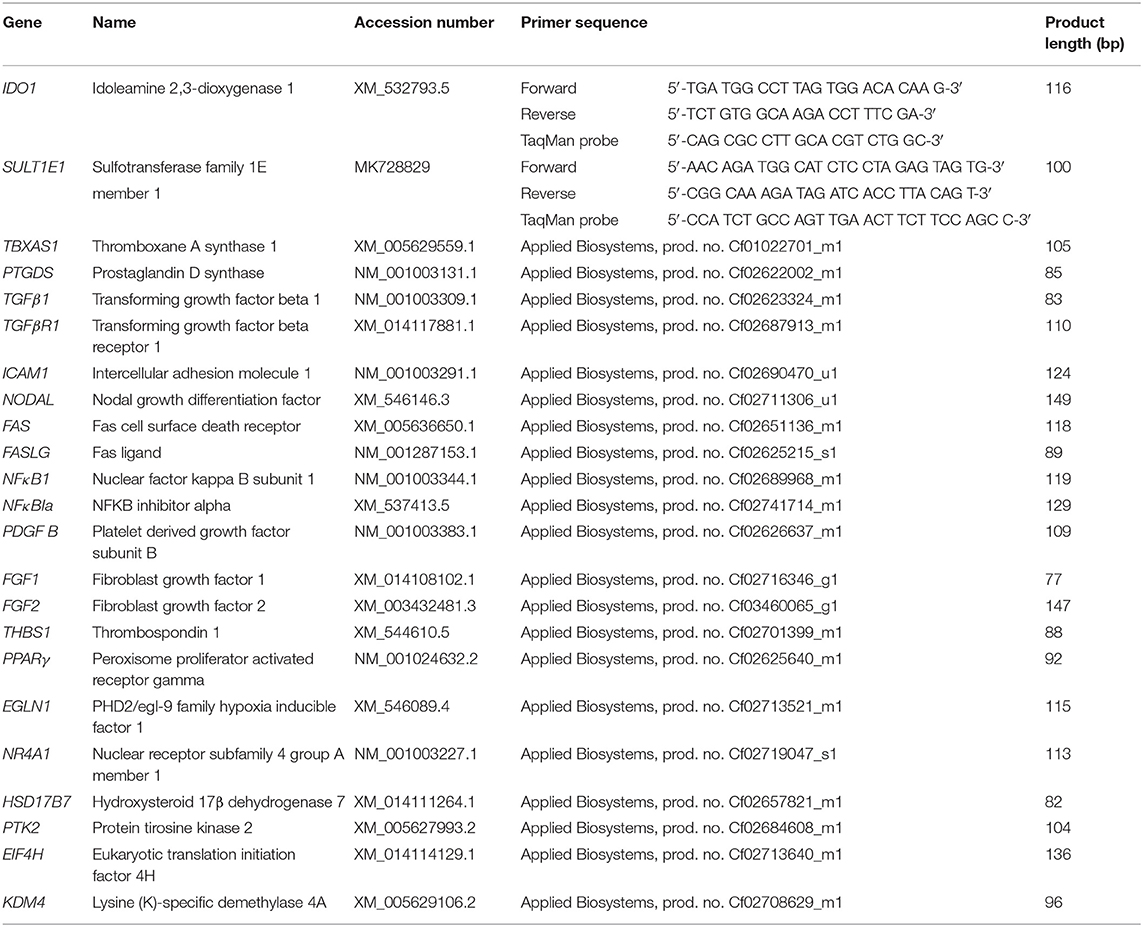This screenshot has height=927, width=1143.
Task: Select the PPARγ gene cell
Action: pos(26,659)
